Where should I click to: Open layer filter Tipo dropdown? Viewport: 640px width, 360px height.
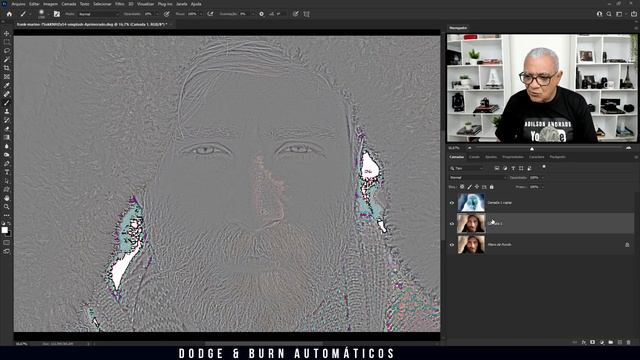[467, 168]
